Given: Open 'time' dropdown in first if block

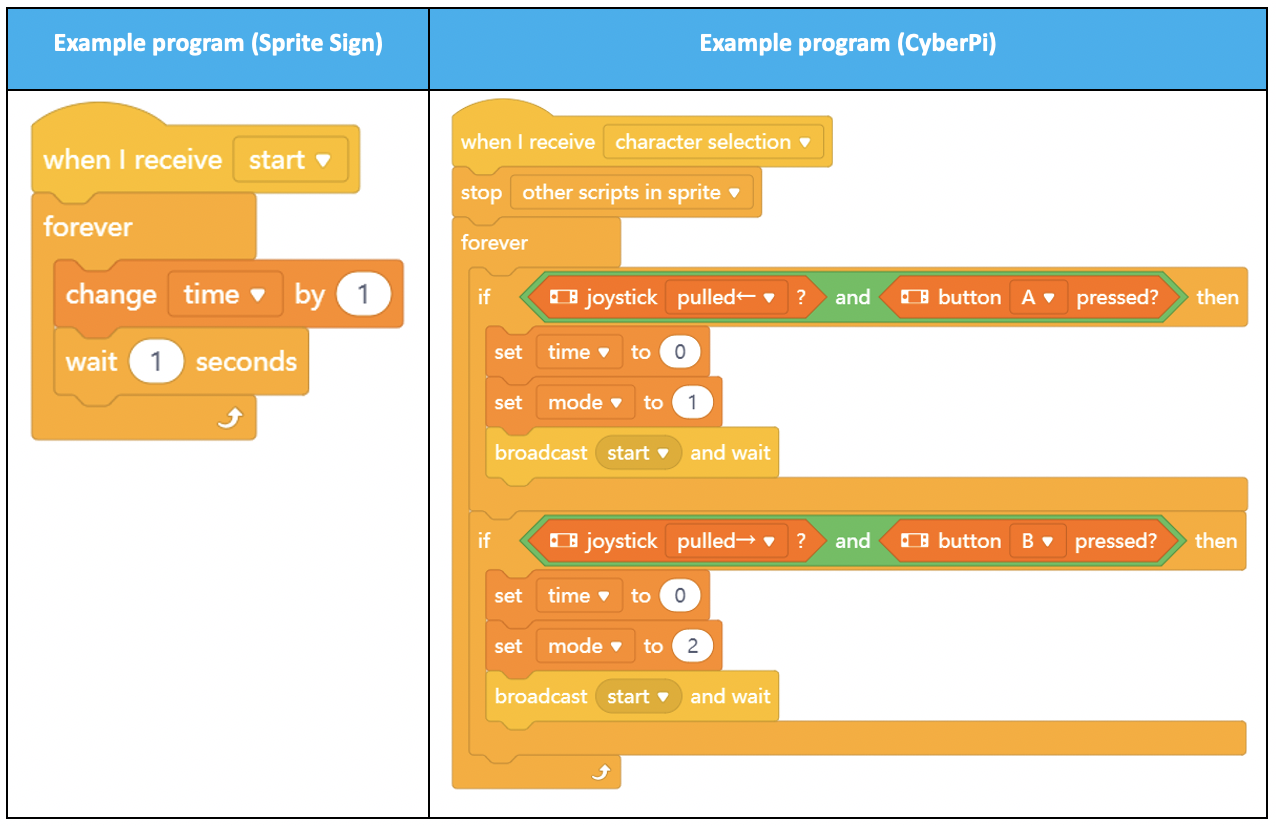Looking at the screenshot, I should pos(579,352).
